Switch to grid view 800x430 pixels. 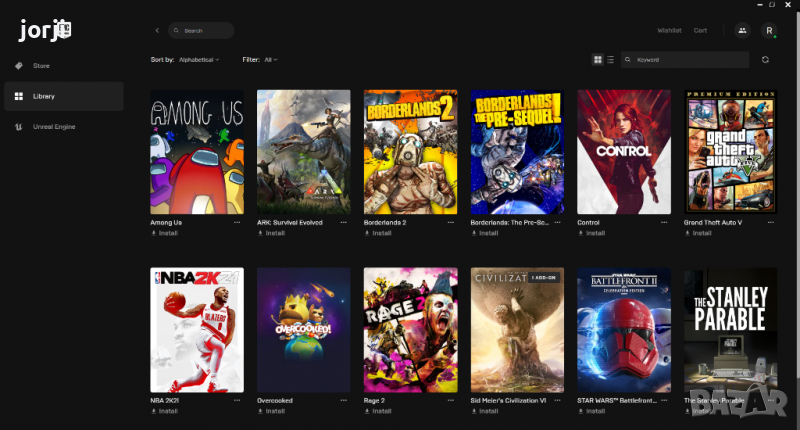pos(597,60)
